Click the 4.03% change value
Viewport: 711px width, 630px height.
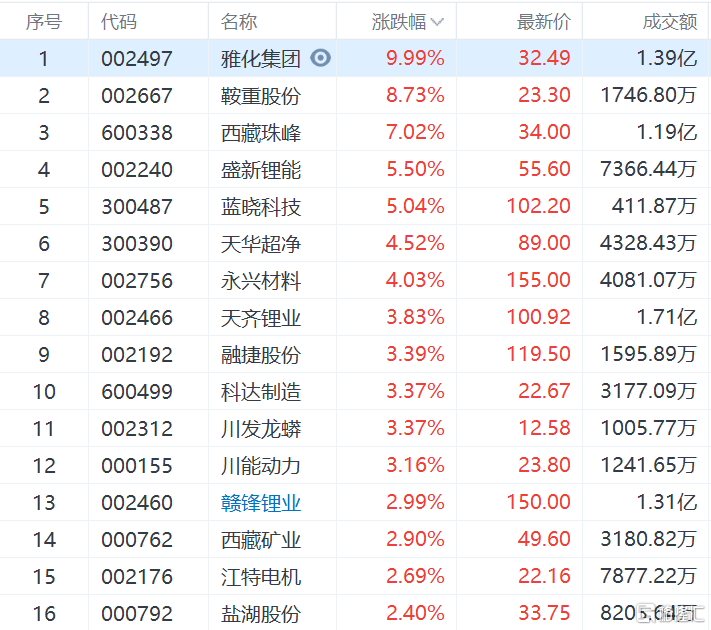pos(415,280)
